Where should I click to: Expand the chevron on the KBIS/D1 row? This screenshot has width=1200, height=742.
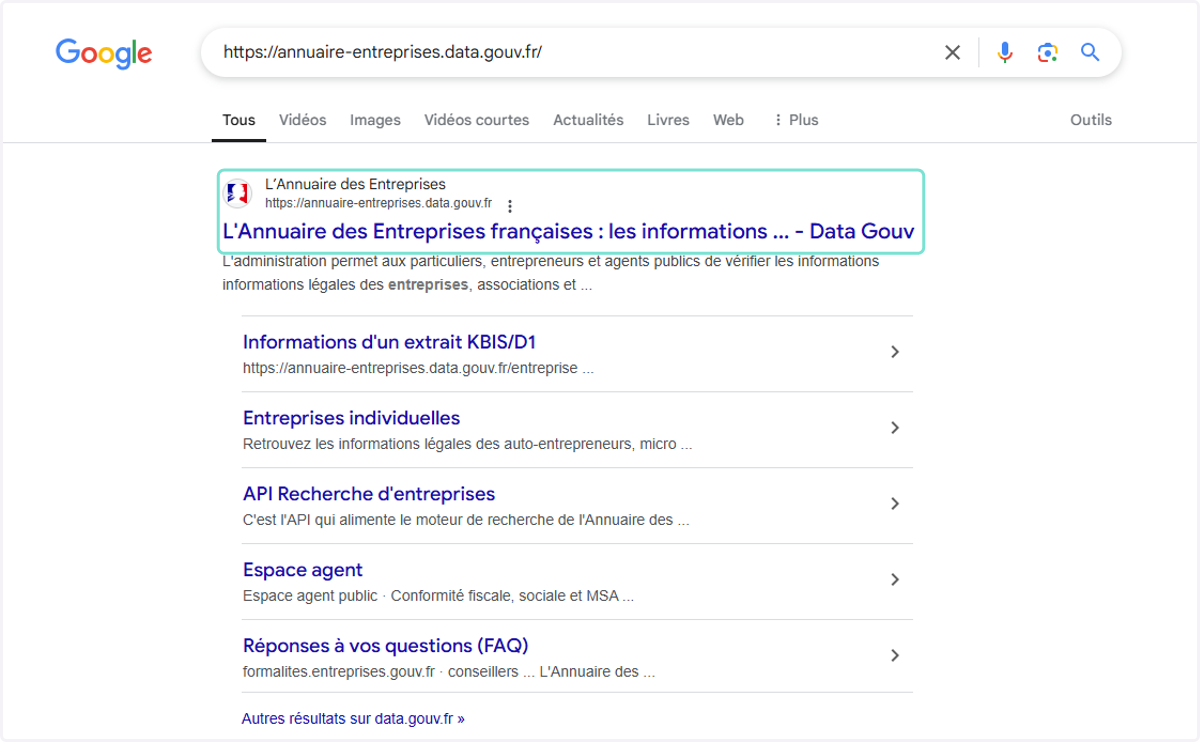pos(895,352)
